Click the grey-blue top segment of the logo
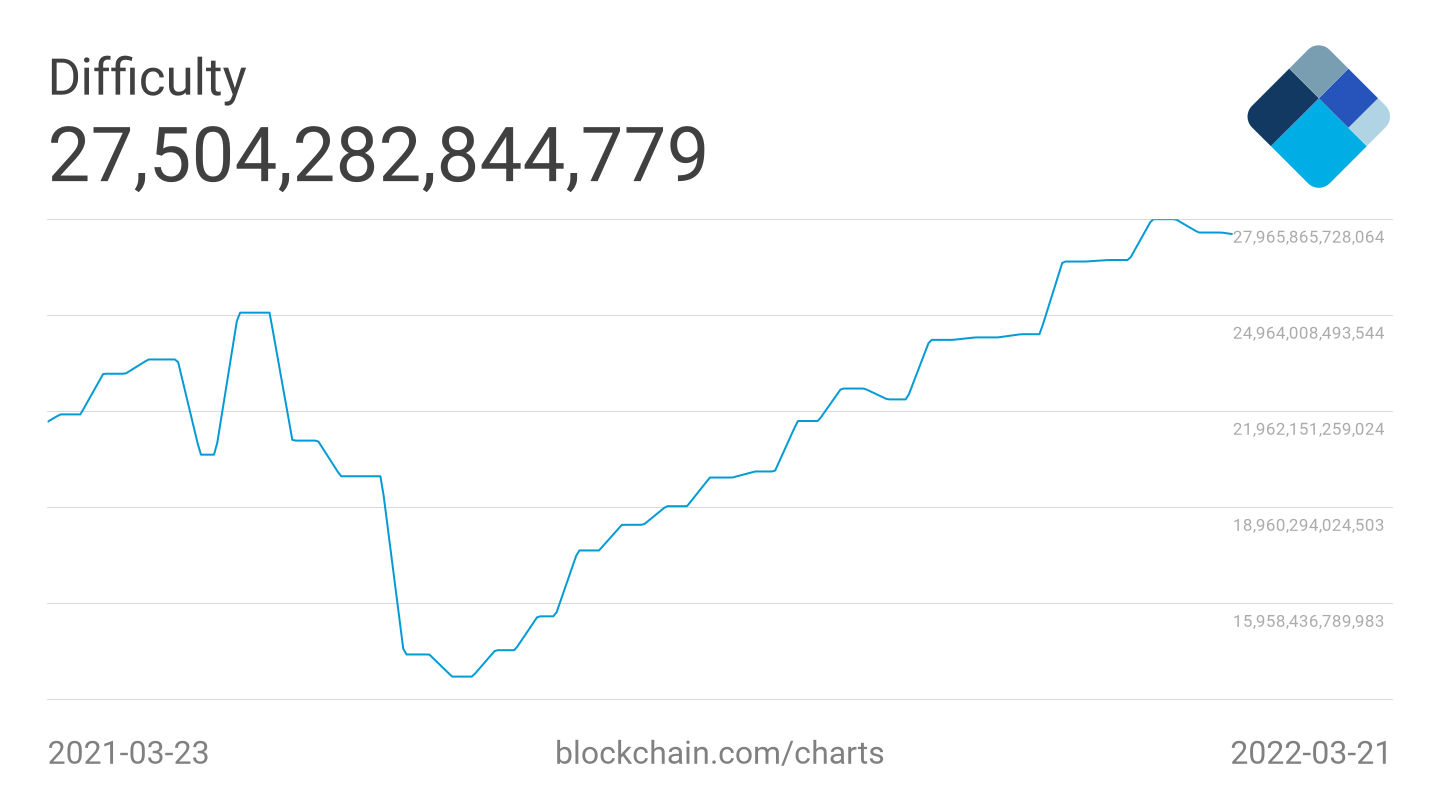This screenshot has width=1440, height=810. point(1318,69)
